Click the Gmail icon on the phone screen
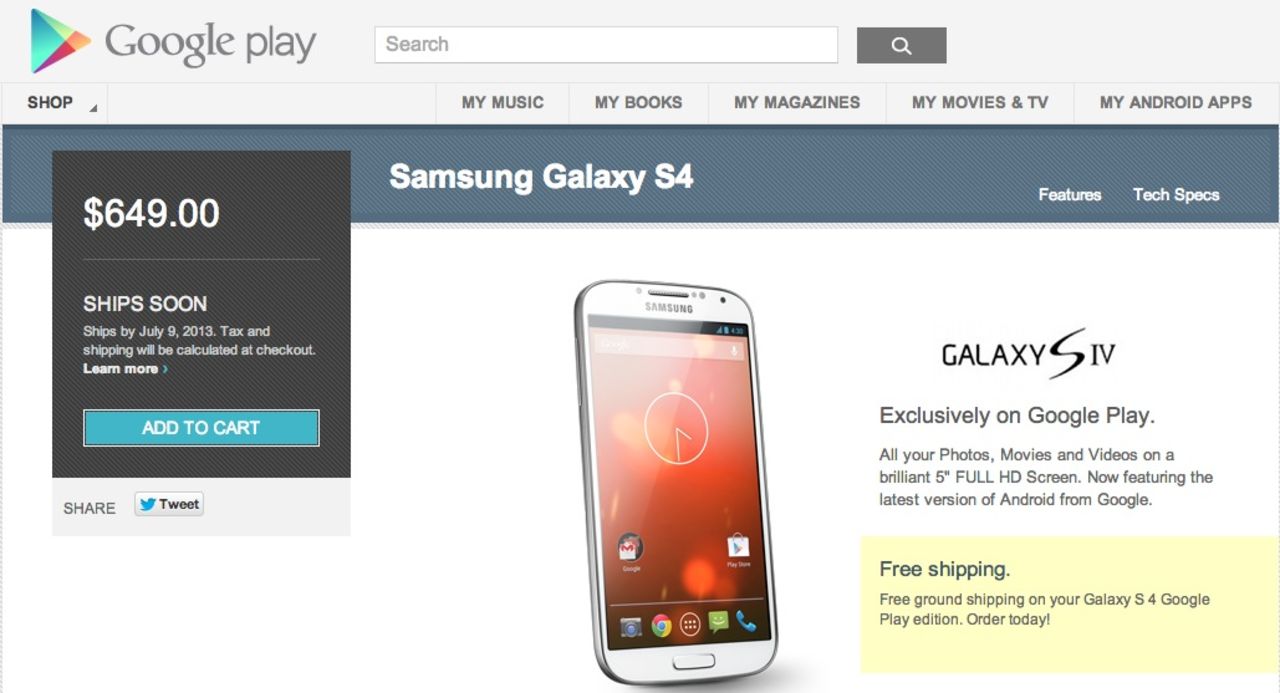The image size is (1280, 693). 630,547
